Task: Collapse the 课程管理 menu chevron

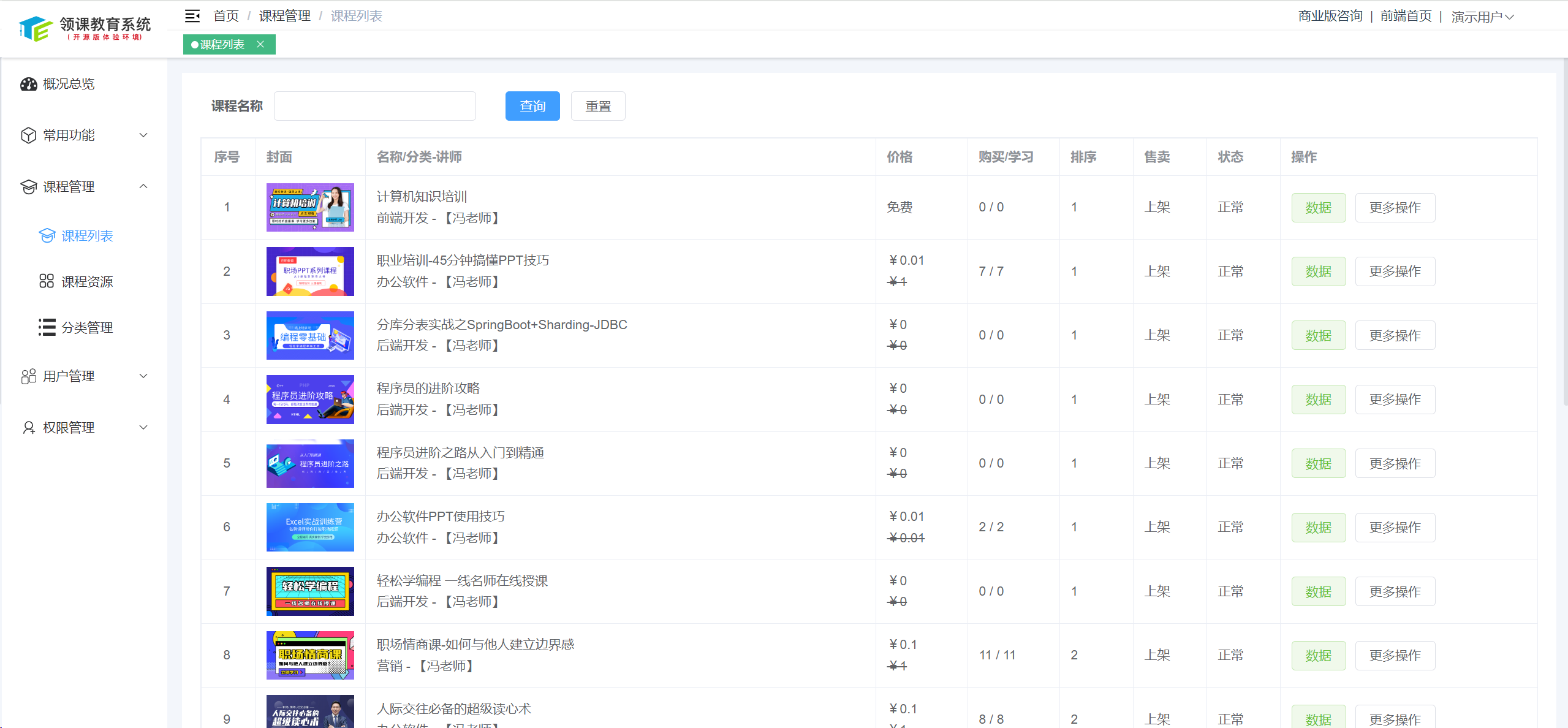Action: click(x=143, y=186)
